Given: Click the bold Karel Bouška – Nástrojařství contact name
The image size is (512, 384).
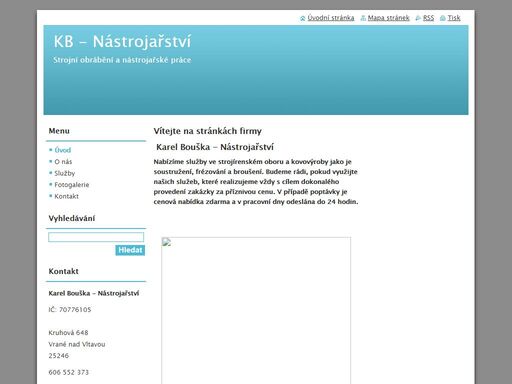Looking at the screenshot, I should pos(94,293).
